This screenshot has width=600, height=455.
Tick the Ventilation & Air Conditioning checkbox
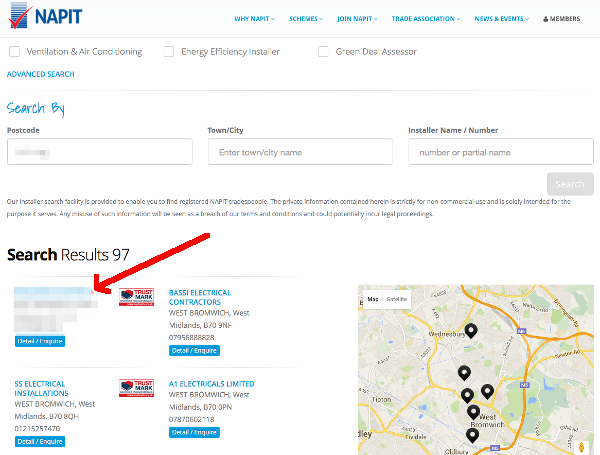point(14,51)
